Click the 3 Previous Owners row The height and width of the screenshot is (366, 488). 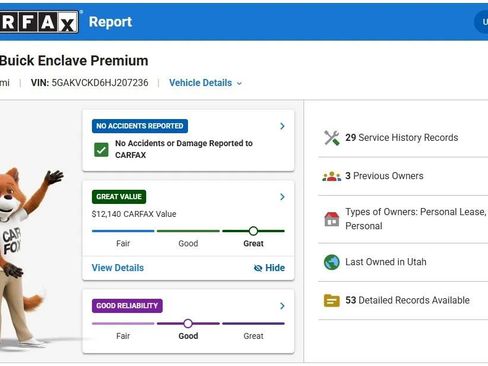pyautogui.click(x=403, y=176)
